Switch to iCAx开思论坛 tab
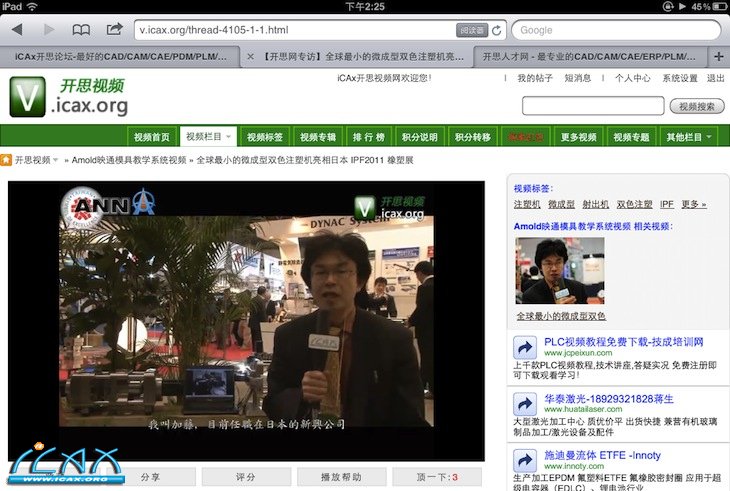730x491 pixels. [x=120, y=57]
